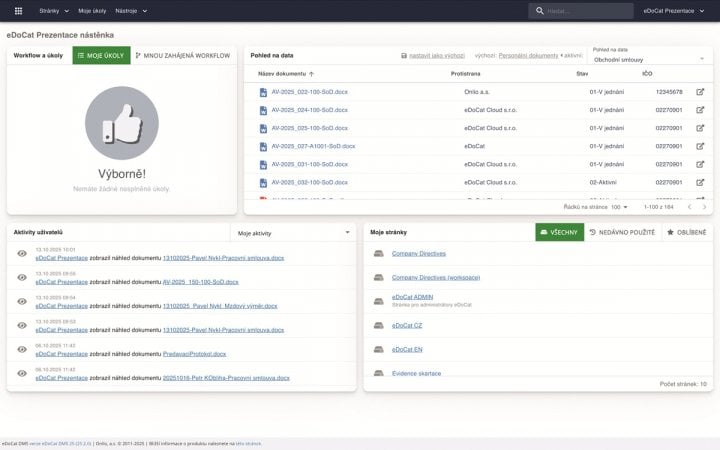Click IČO value 12345678
Screen dimensions: 720x450
(669, 92)
